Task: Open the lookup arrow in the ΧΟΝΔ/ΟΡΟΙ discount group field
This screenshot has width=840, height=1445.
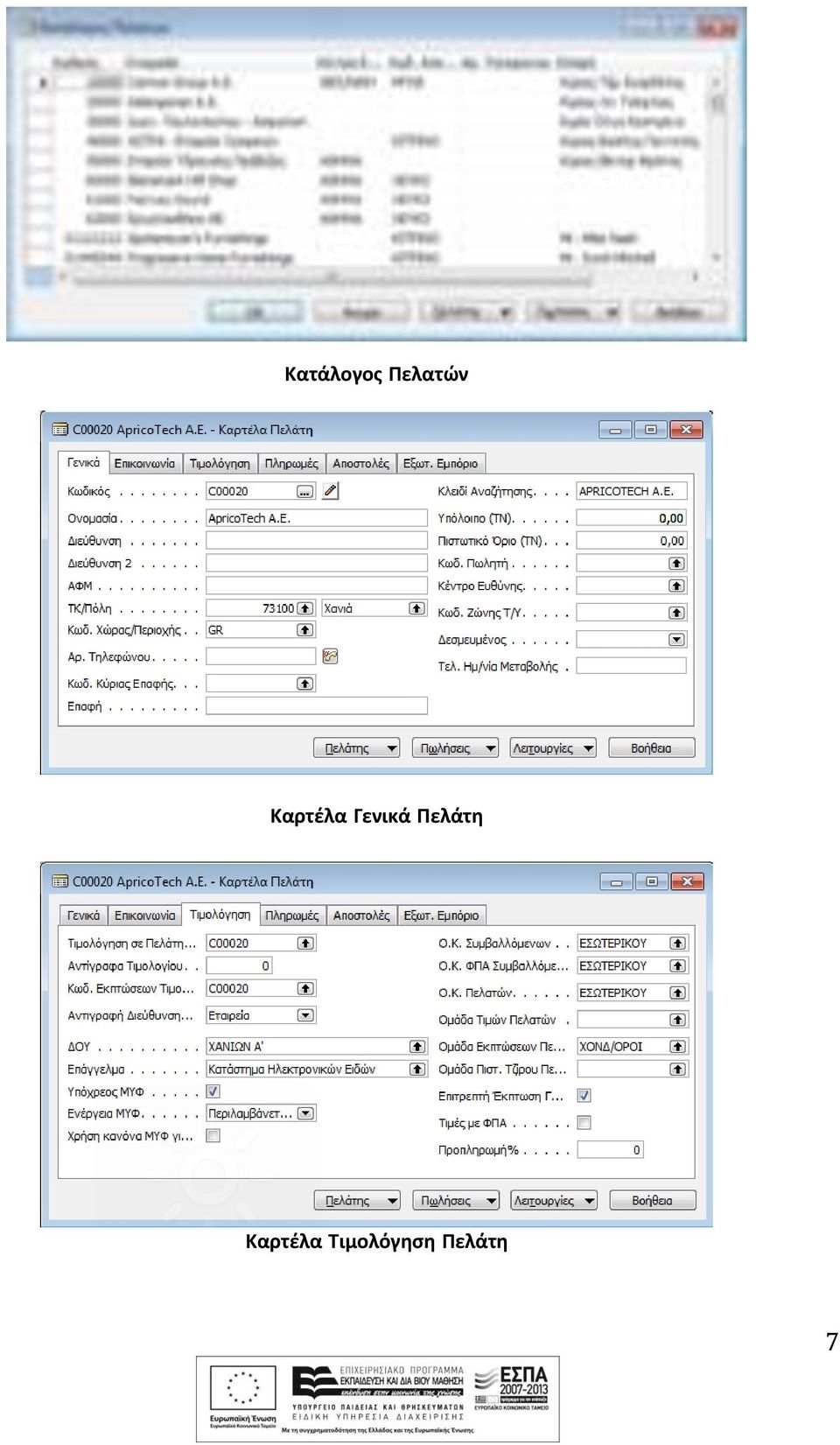Action: pyautogui.click(x=677, y=1046)
